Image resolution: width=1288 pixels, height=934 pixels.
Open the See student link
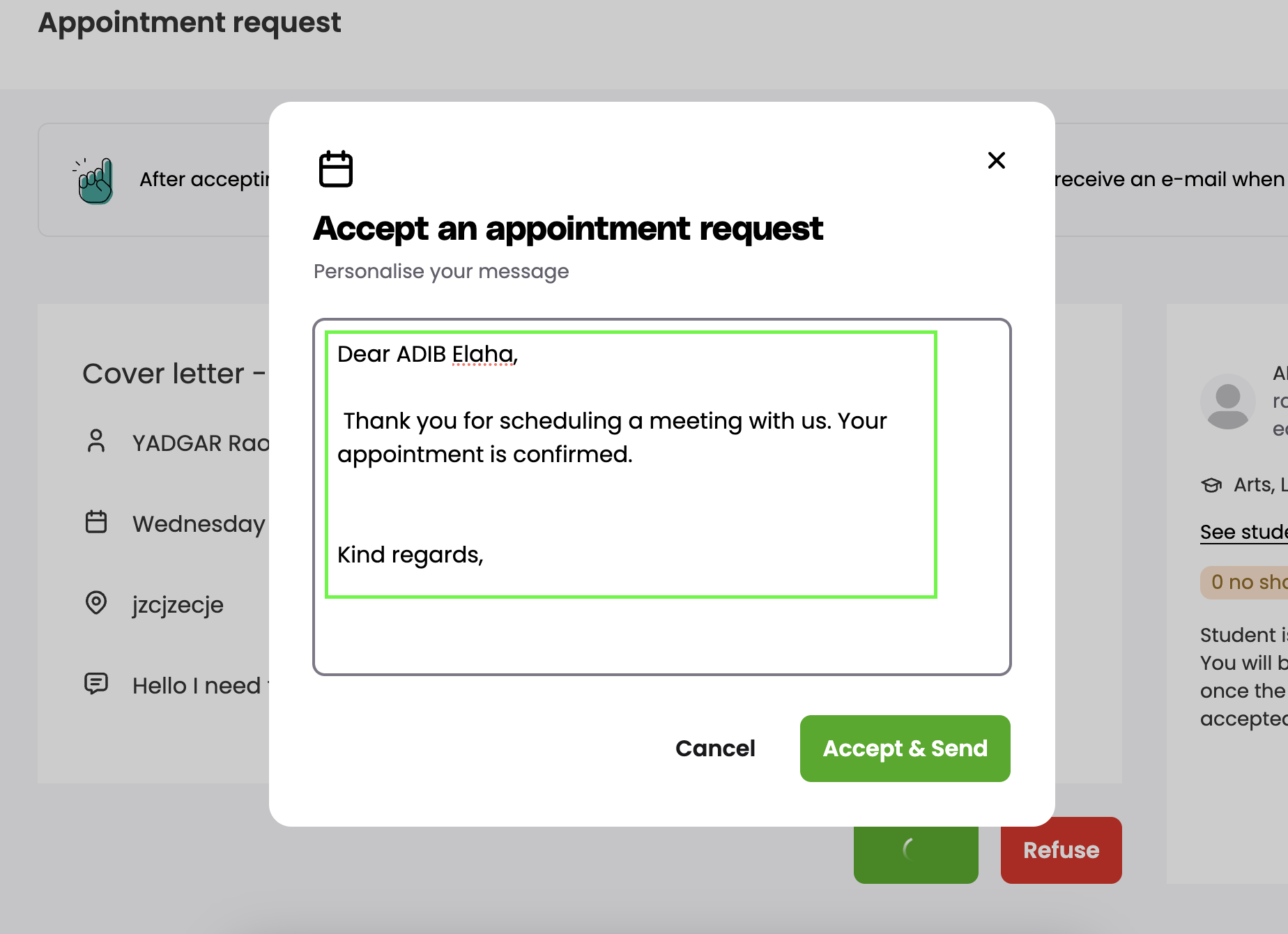pos(1243,532)
